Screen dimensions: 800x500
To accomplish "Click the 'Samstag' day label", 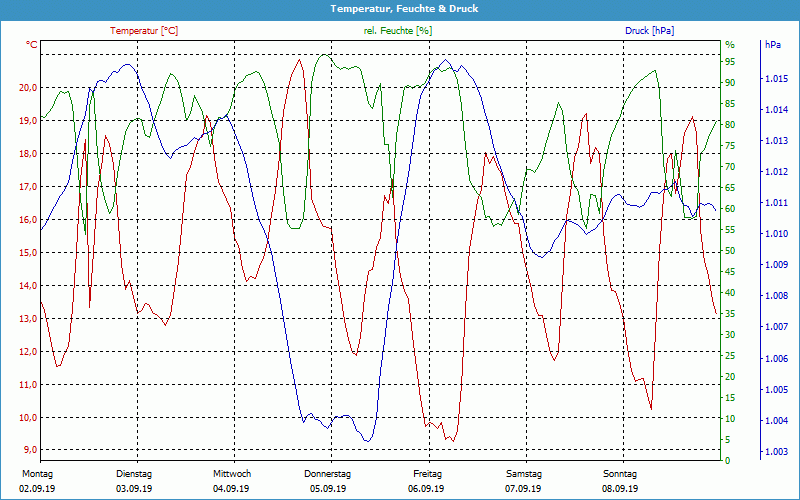I will click(523, 474).
